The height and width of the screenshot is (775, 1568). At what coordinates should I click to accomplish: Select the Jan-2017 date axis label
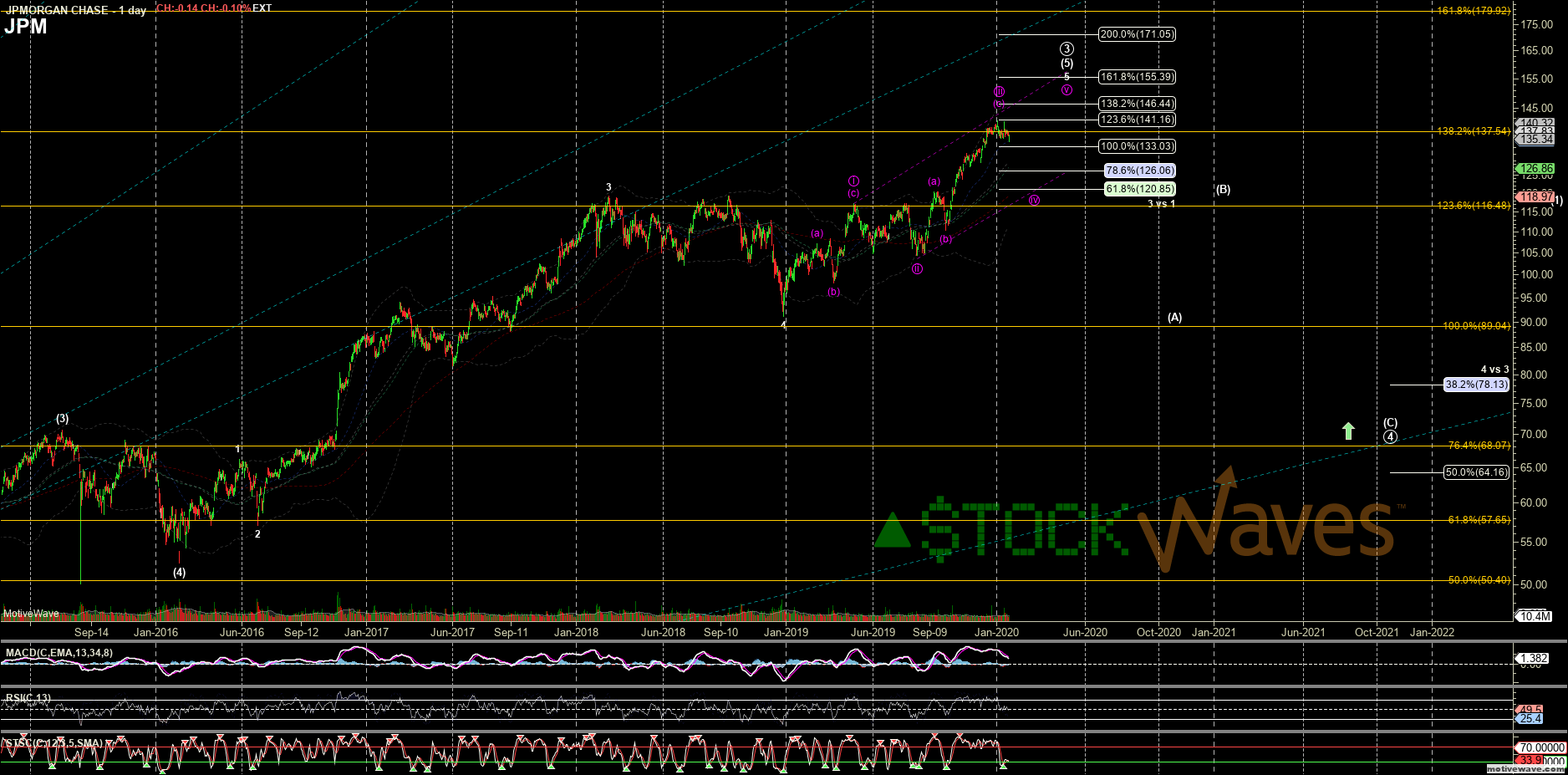(x=366, y=632)
